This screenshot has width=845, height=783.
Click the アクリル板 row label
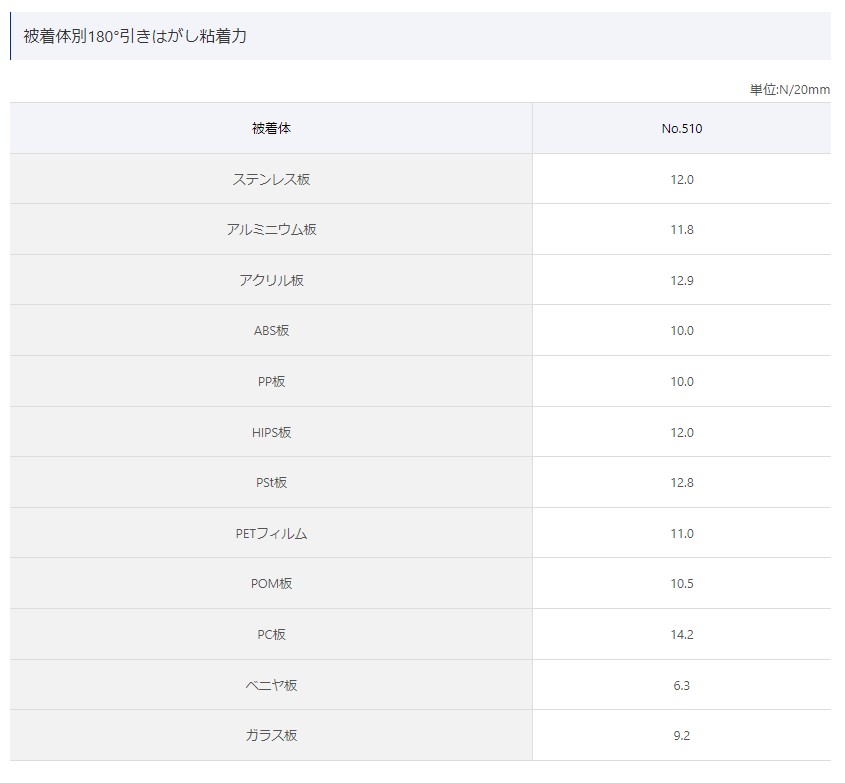pyautogui.click(x=271, y=280)
